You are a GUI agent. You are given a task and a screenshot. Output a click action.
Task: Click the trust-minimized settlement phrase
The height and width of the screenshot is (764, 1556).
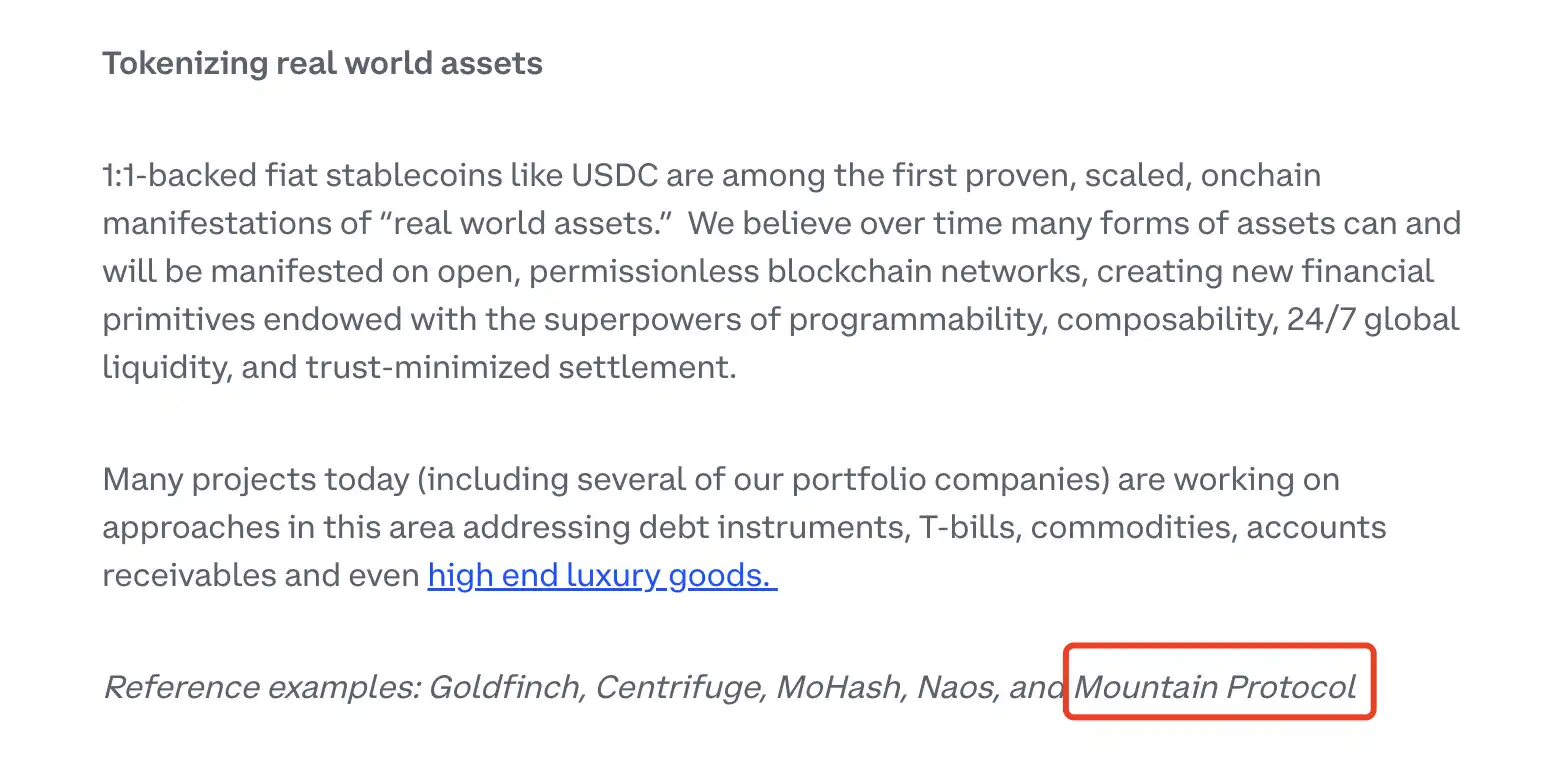click(x=520, y=368)
